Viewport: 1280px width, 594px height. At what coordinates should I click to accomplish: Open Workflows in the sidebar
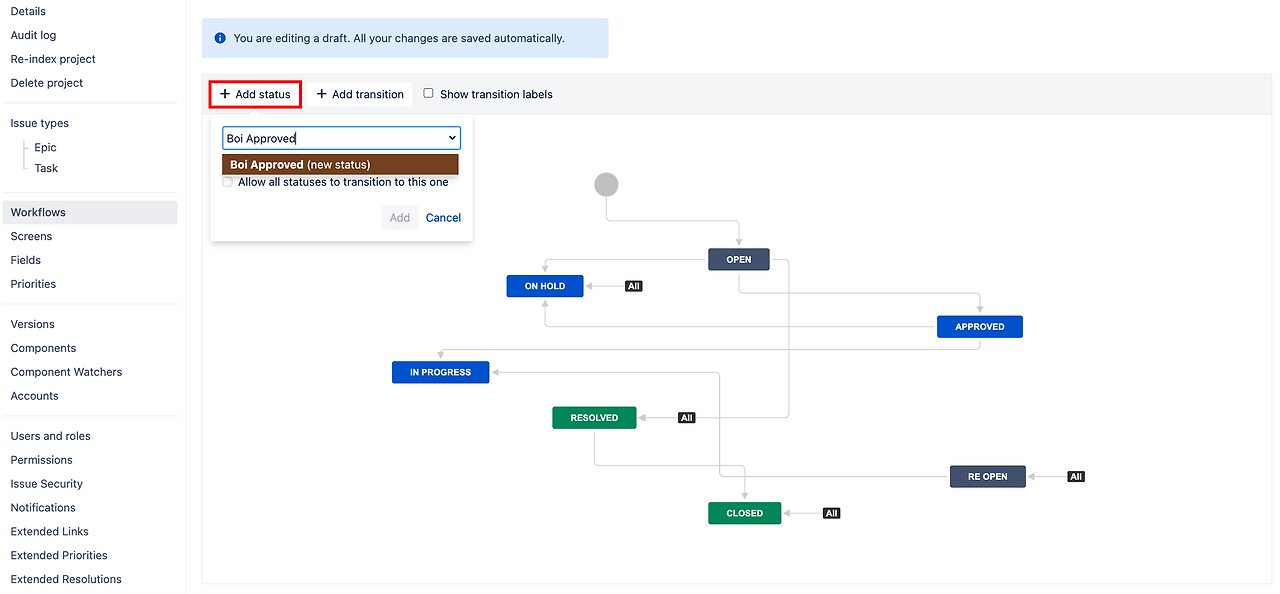38,212
